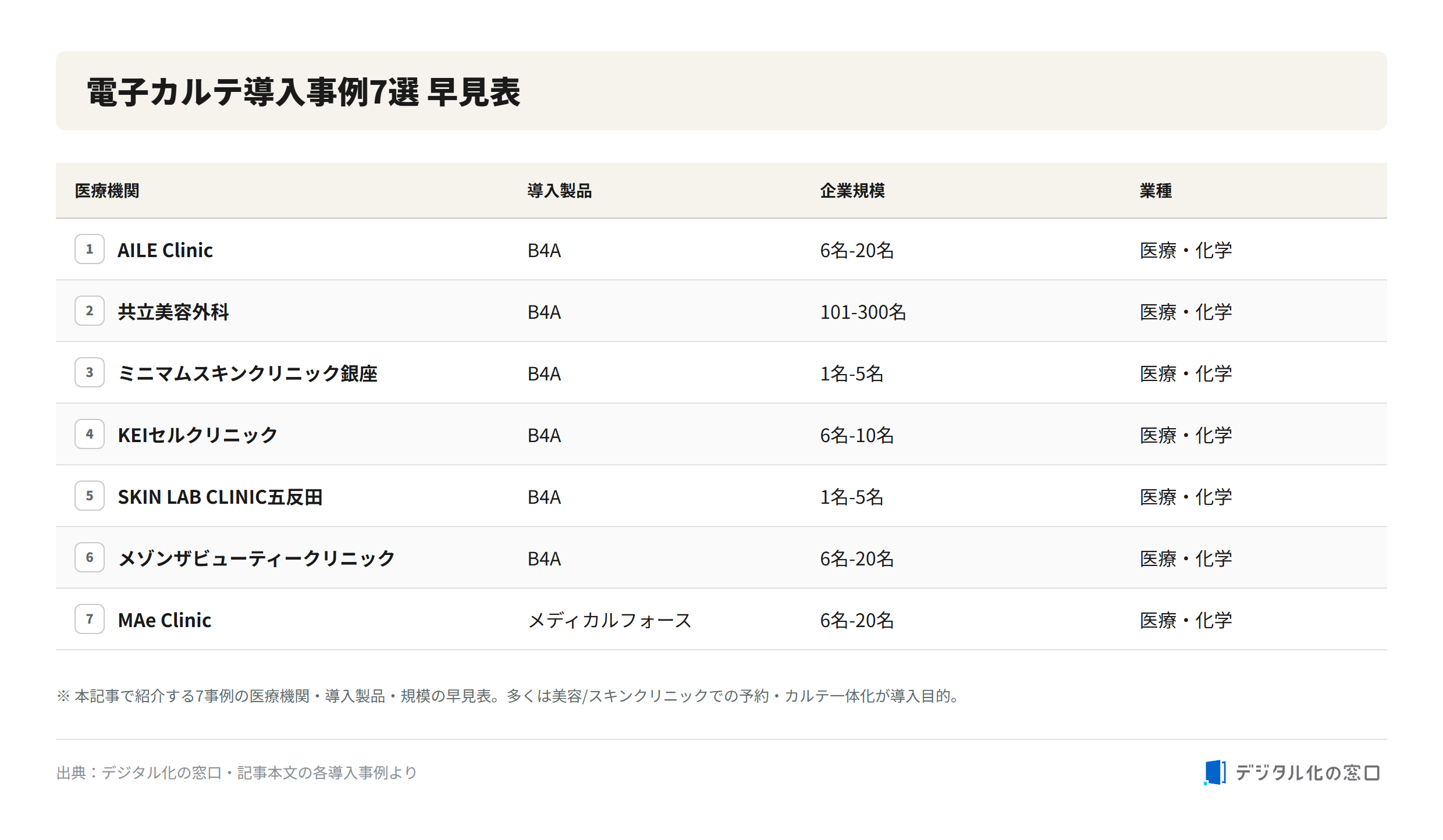Click 医療・化学 in the AILE Clinic row
Screen dimensions: 1443x840
point(1186,250)
